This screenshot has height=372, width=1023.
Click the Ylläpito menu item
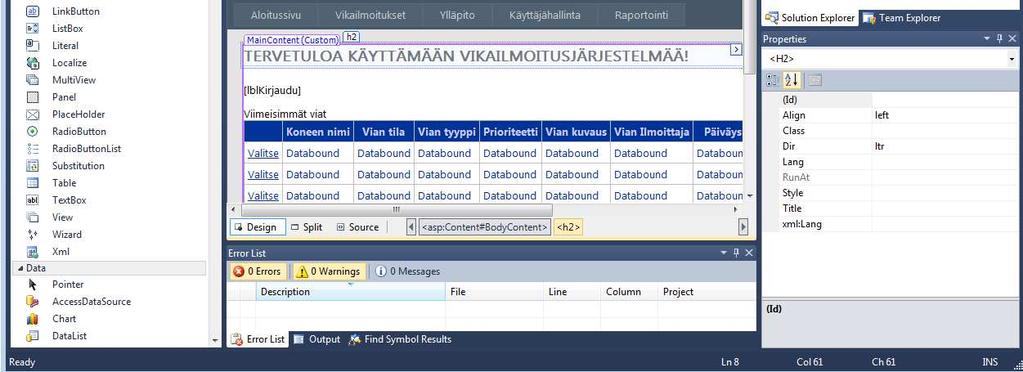pyautogui.click(x=458, y=15)
